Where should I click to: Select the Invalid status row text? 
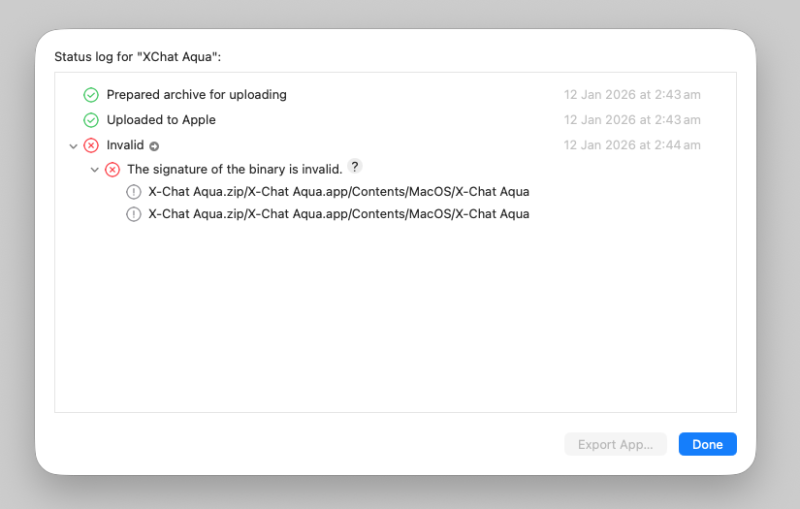(x=125, y=145)
